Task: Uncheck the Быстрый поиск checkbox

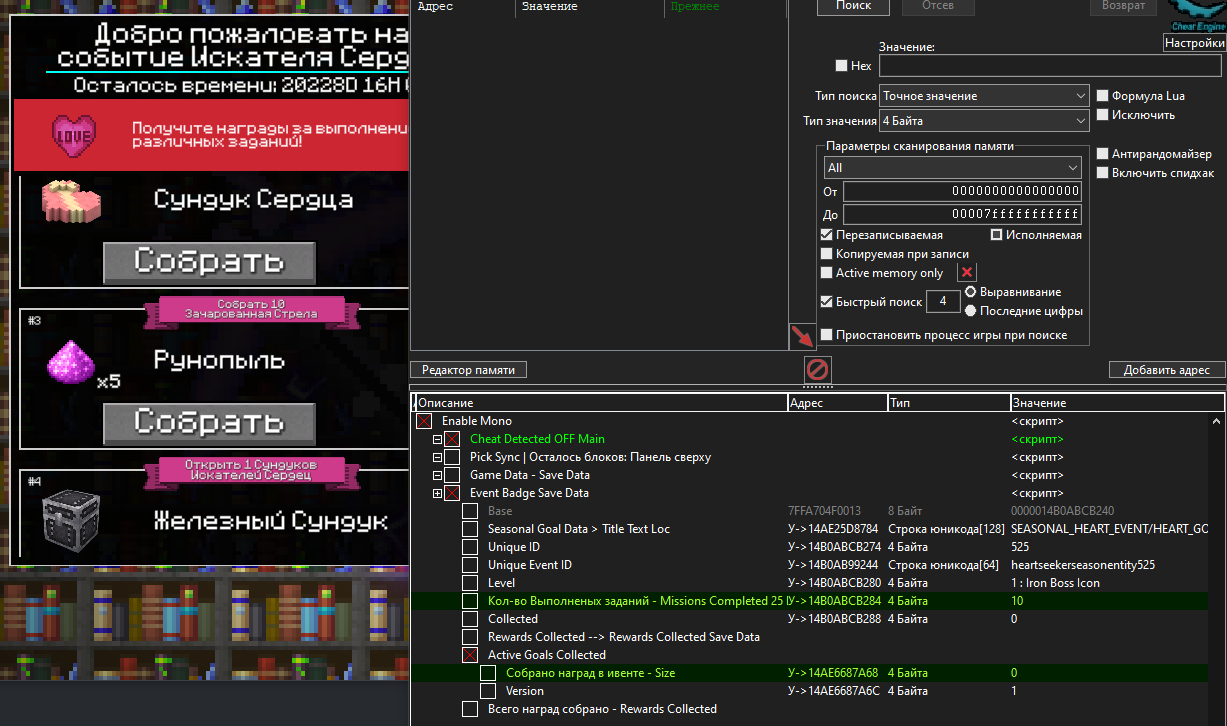Action: point(826,301)
